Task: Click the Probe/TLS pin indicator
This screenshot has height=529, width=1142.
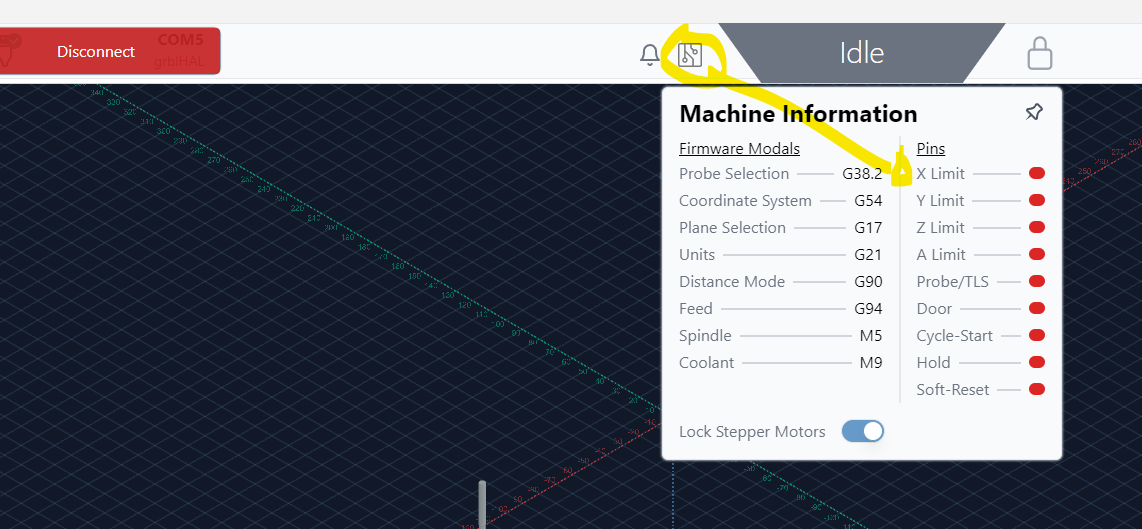Action: (x=1037, y=282)
